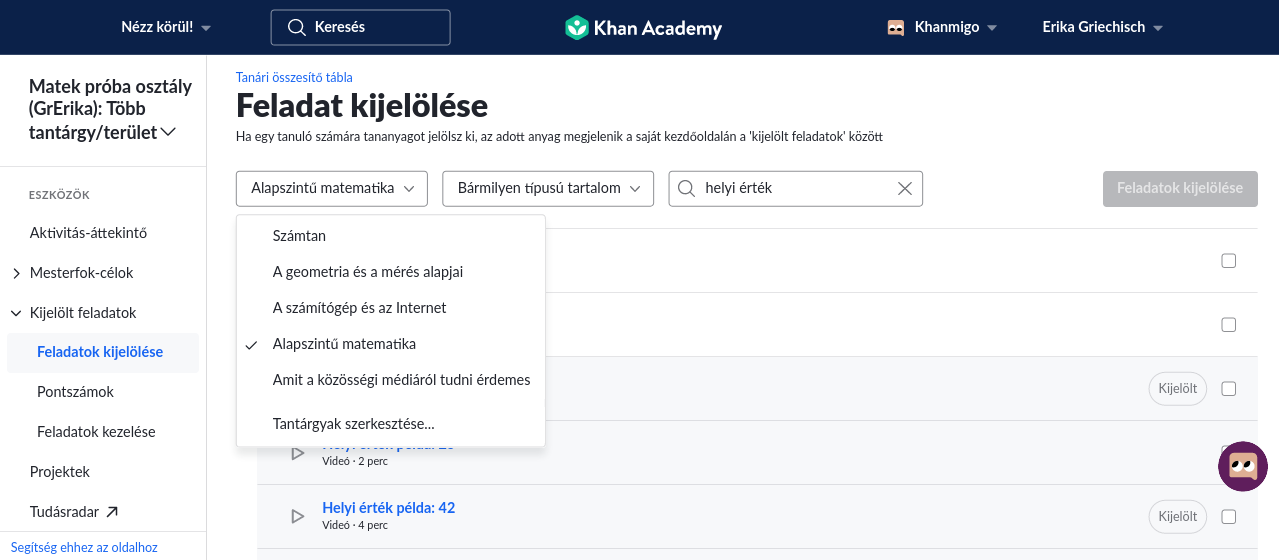Clear the 'helyi érték' search field

[x=905, y=188]
